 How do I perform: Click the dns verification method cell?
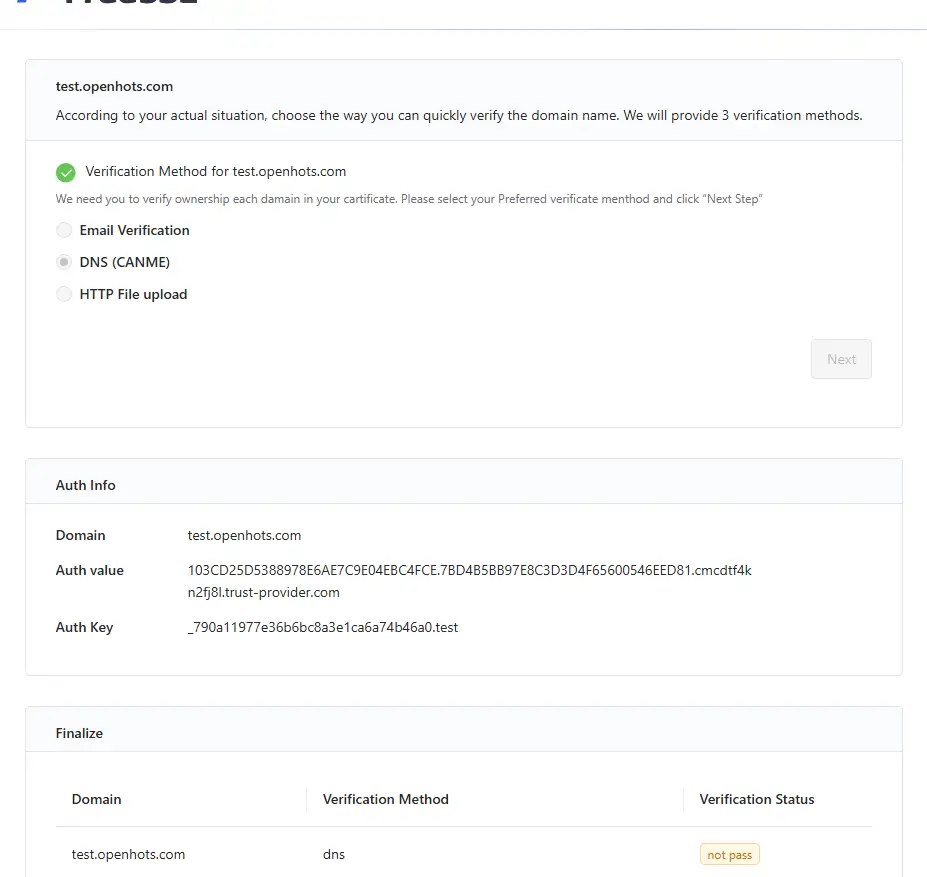(x=334, y=854)
